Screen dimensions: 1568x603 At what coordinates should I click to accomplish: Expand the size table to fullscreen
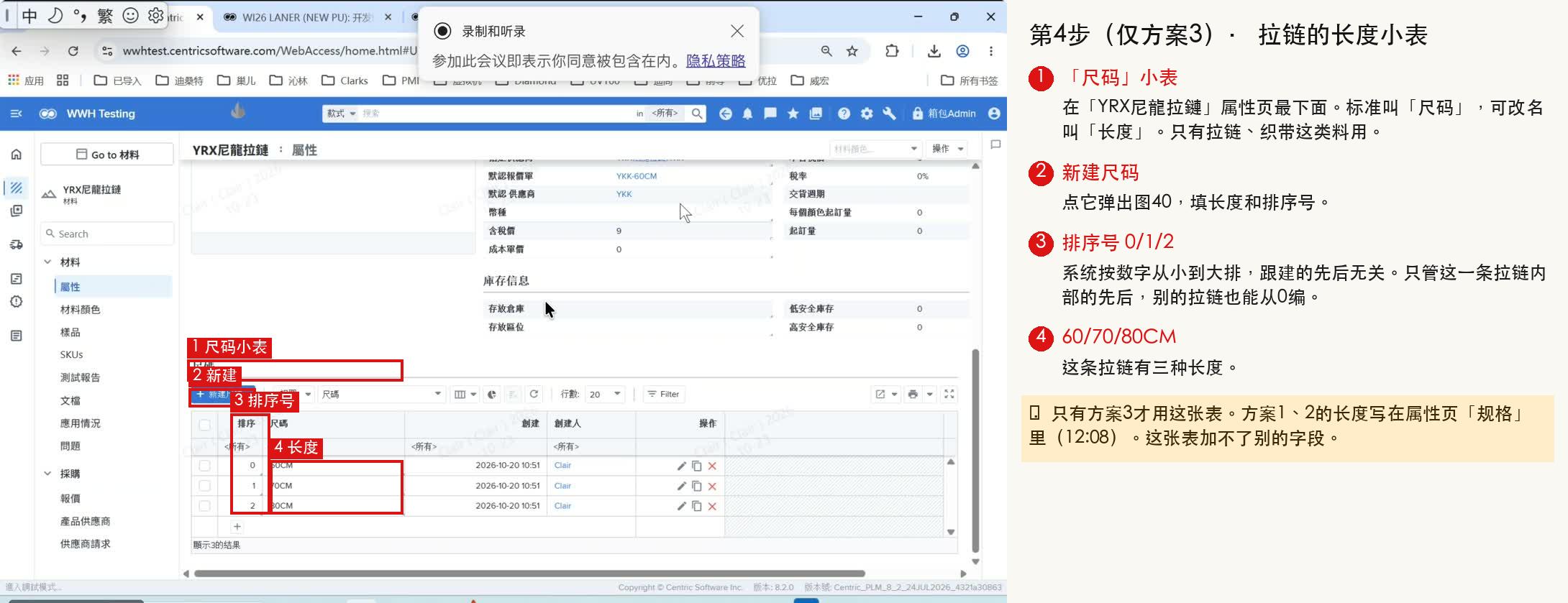coord(949,394)
